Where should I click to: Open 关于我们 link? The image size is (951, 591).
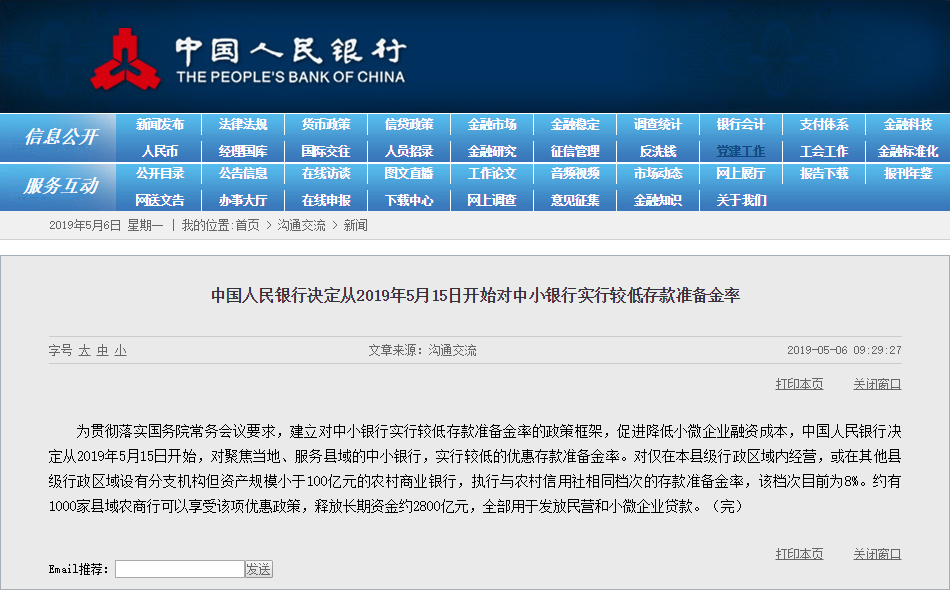click(741, 200)
